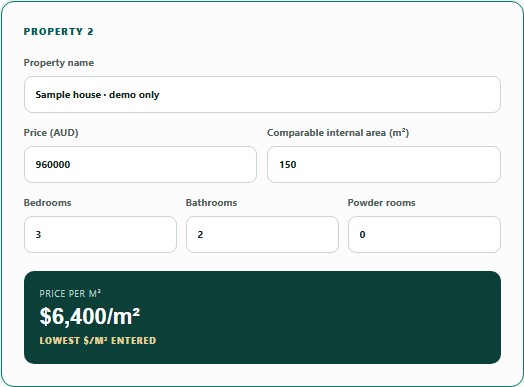Click the Bathrooms label
This screenshot has width=524, height=387.
(x=211, y=203)
